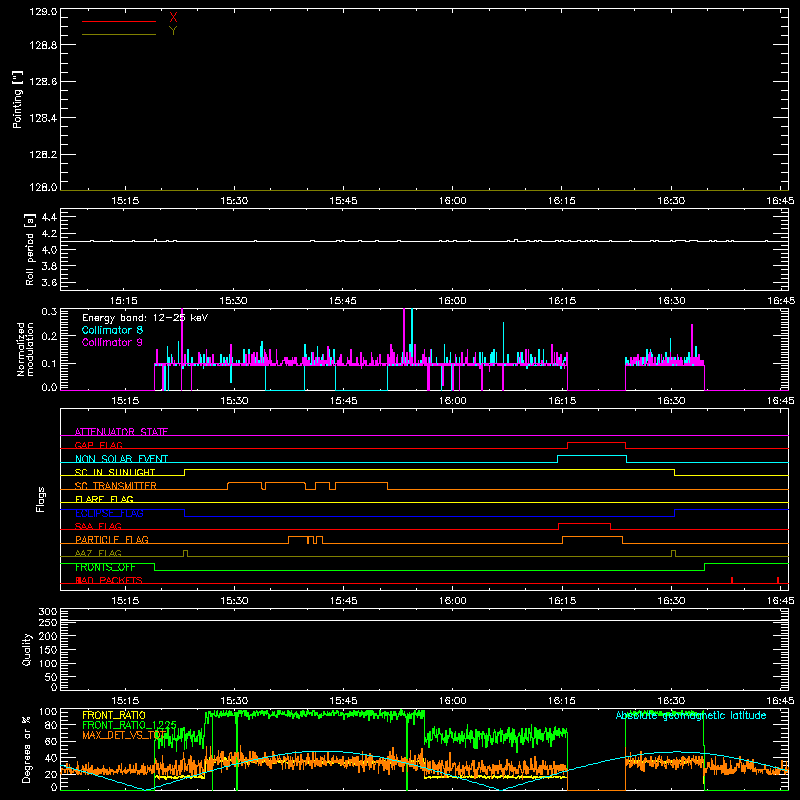
Task: Click the 129.0 tick label on Pointing axis
Action: [43, 12]
